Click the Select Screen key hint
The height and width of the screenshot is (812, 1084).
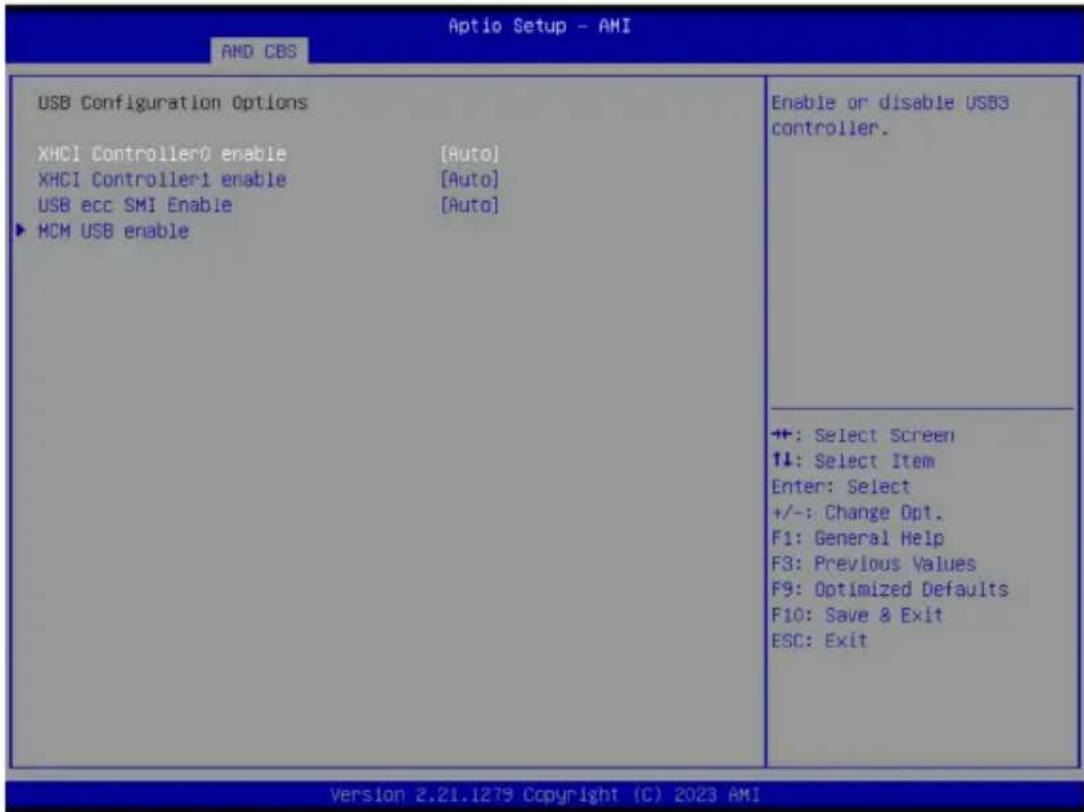coord(862,435)
